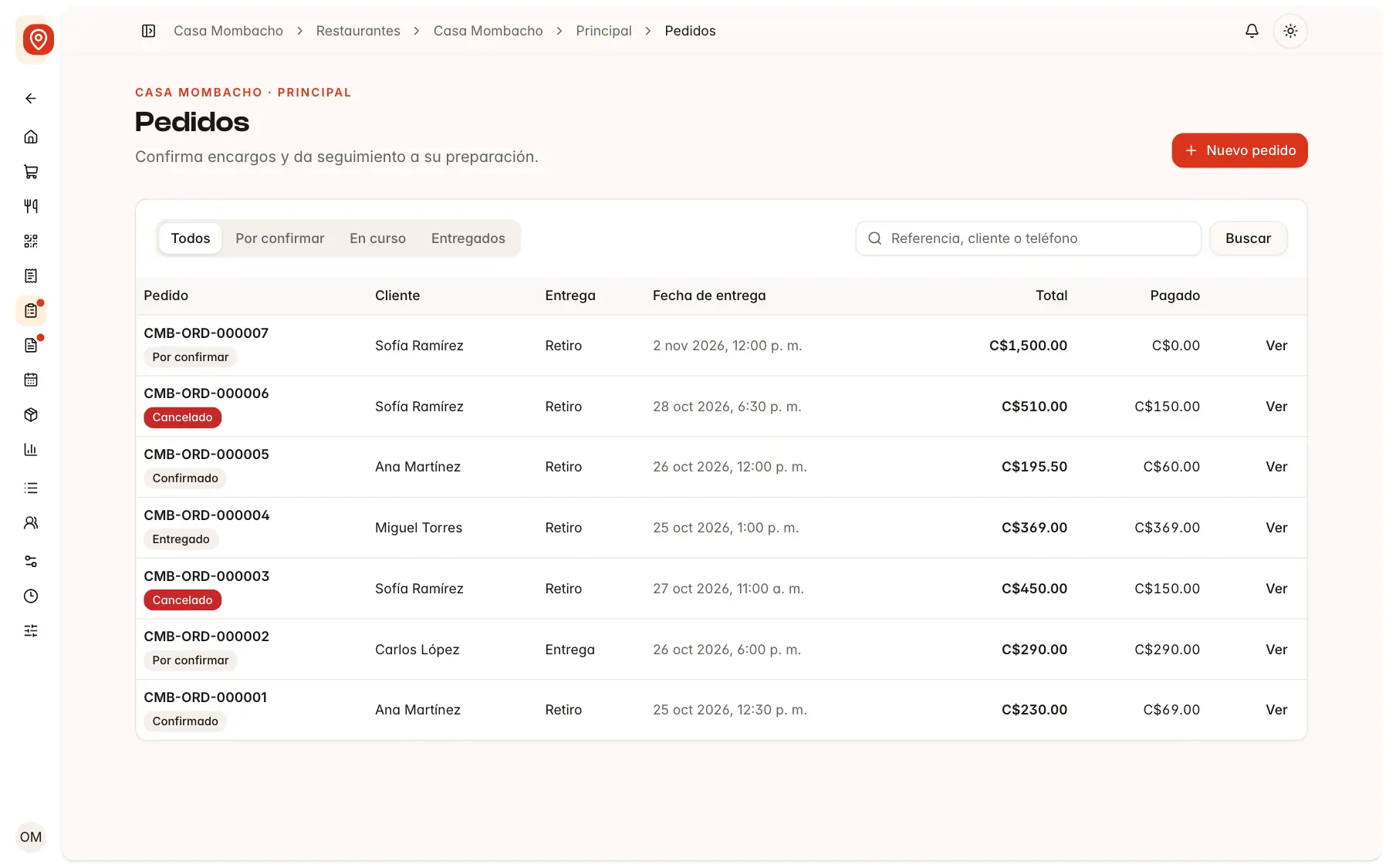Click Fecha de entrega column header
This screenshot has width=1389, height=868.
709,296
